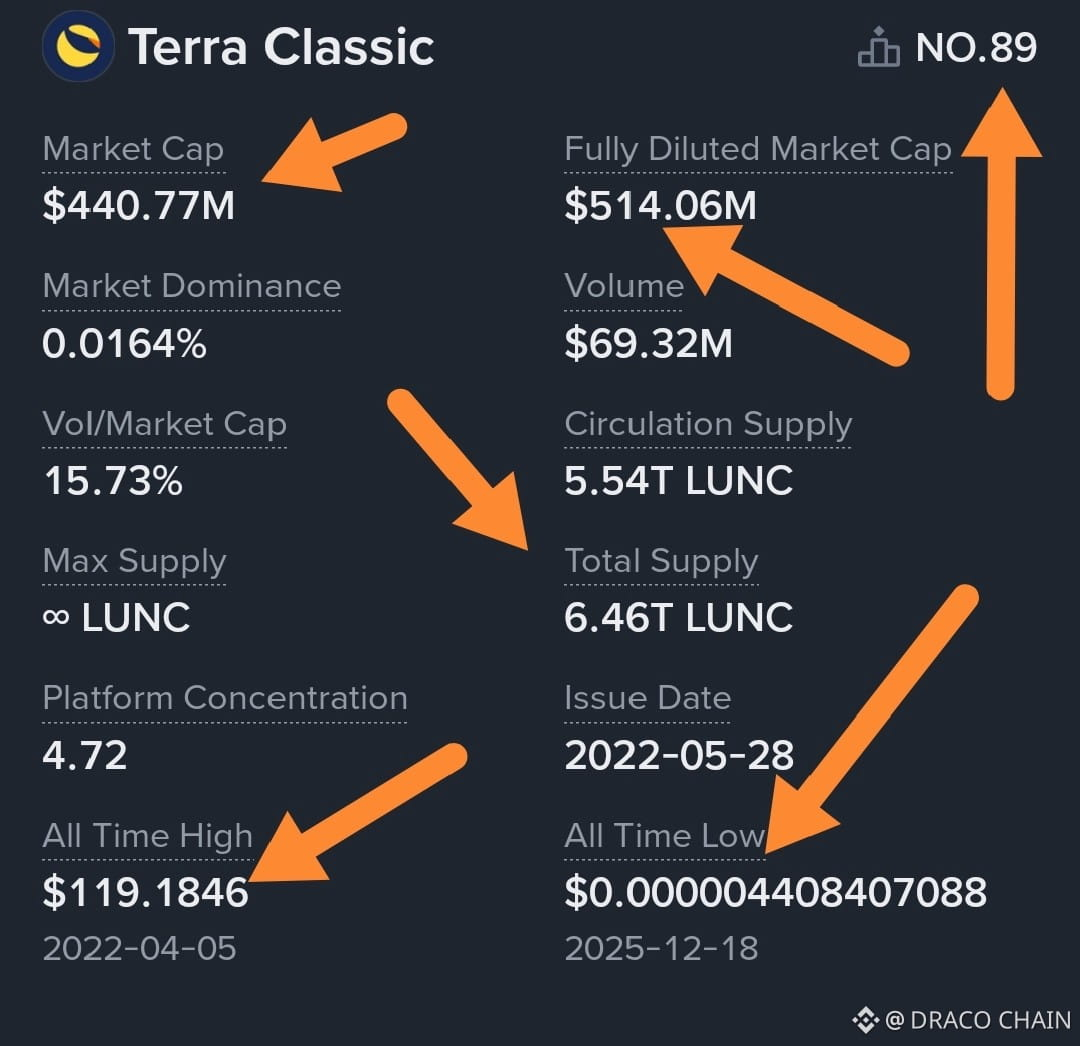Click the orange arrow pointing to Total Supply

point(458,470)
